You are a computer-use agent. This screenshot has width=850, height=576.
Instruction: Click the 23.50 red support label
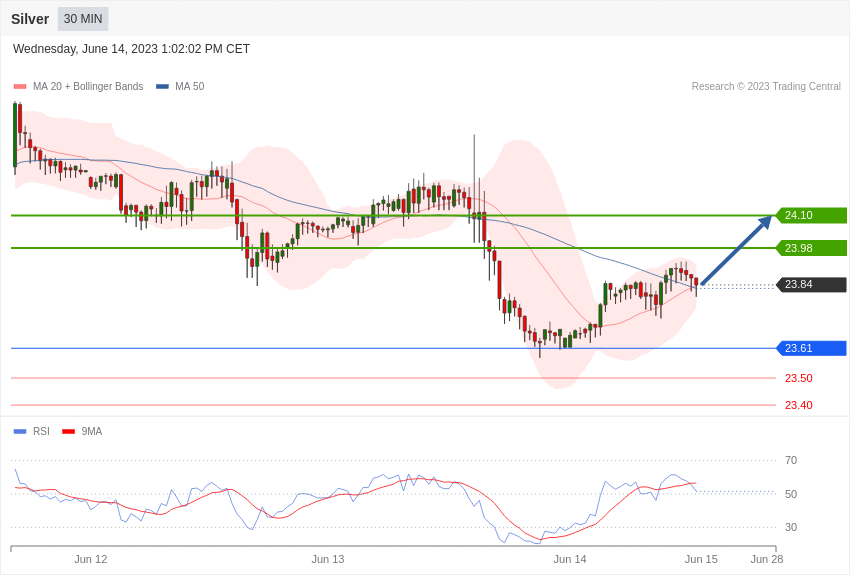coord(799,378)
